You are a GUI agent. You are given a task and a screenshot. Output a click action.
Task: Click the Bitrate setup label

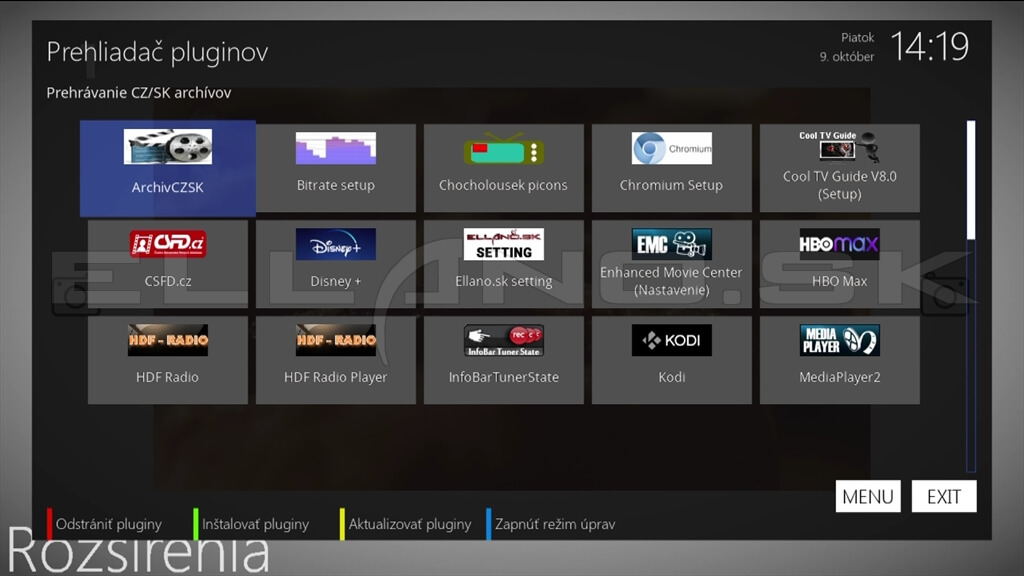(336, 185)
